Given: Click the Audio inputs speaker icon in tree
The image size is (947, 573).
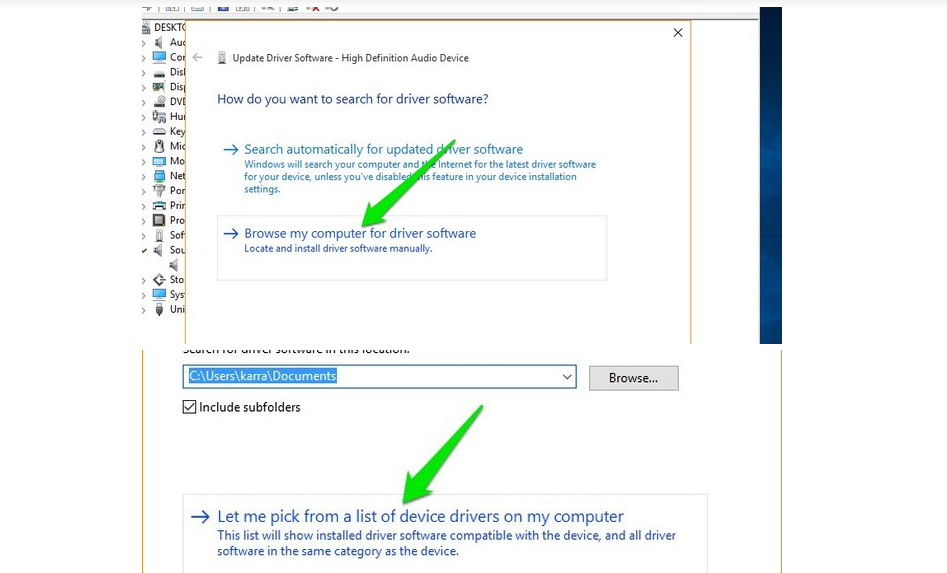Looking at the screenshot, I should [159, 43].
